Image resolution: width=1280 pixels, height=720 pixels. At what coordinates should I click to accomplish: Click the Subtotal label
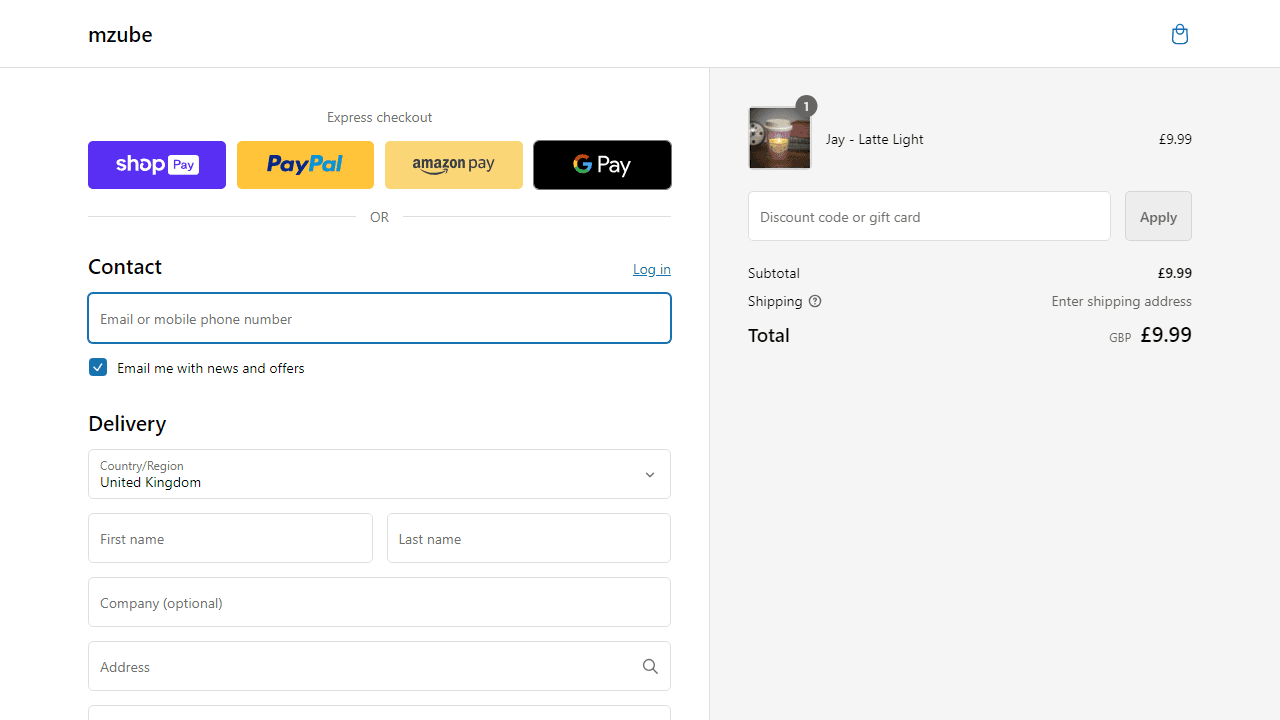click(x=774, y=273)
